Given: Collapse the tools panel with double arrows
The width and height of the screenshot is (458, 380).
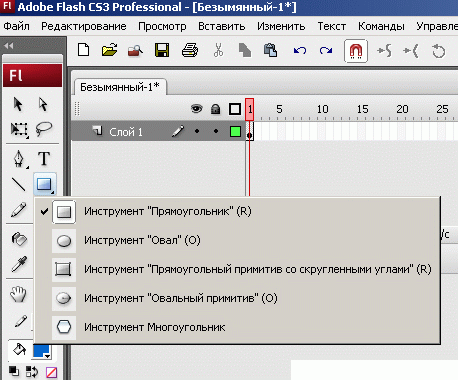Looking at the screenshot, I should point(9,46).
